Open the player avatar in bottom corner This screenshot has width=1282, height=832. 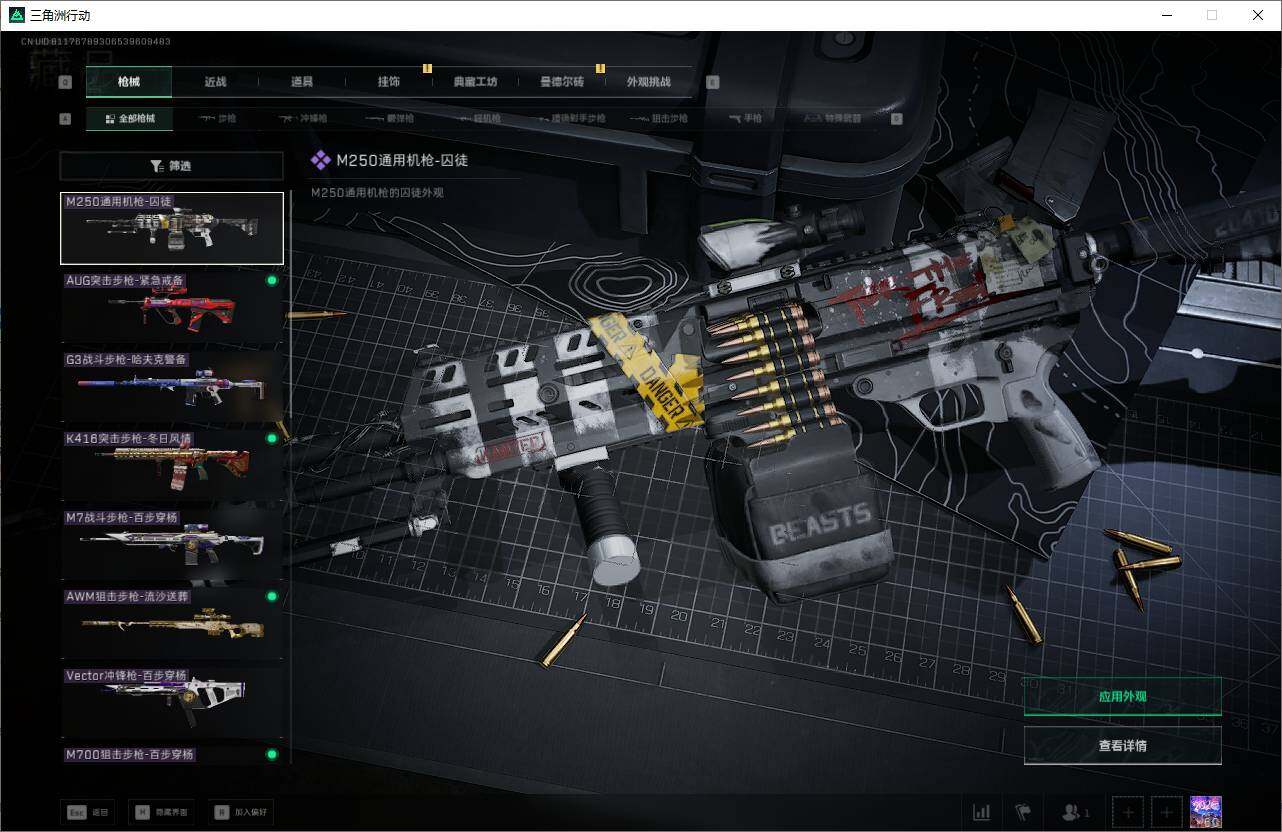[x=1206, y=812]
